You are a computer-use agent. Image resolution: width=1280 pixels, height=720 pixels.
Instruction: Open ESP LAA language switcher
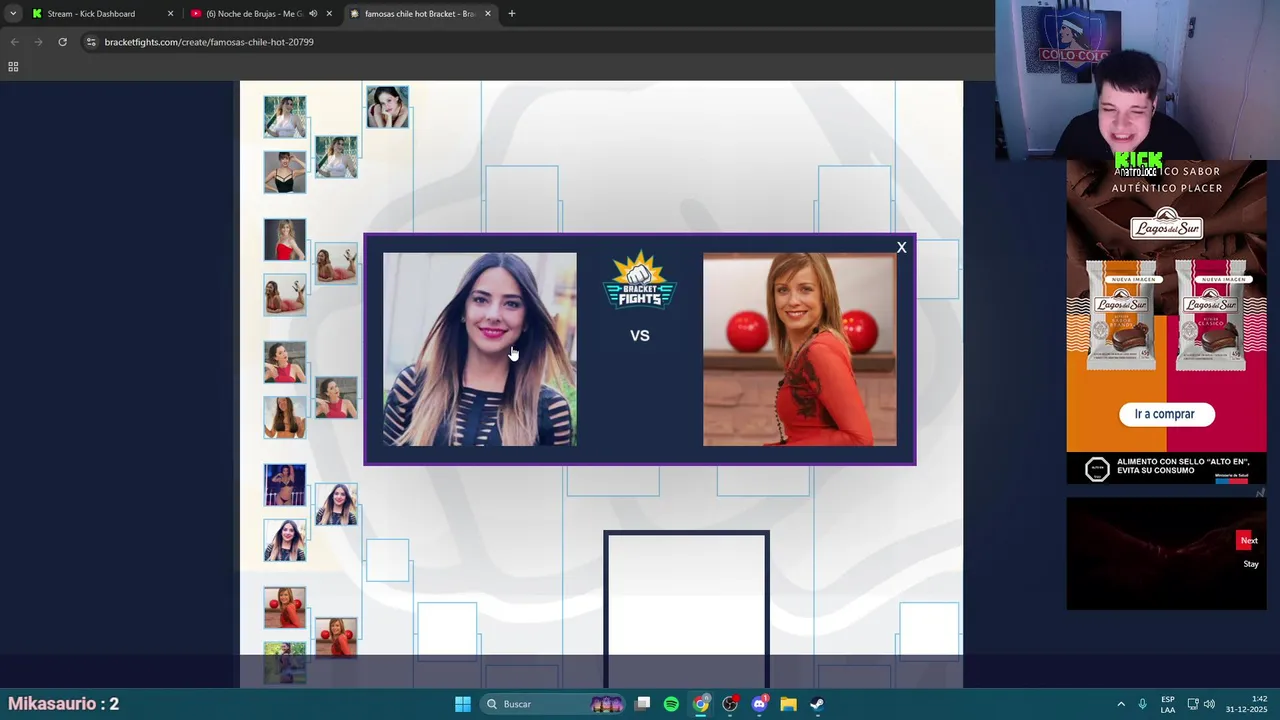pos(1168,704)
